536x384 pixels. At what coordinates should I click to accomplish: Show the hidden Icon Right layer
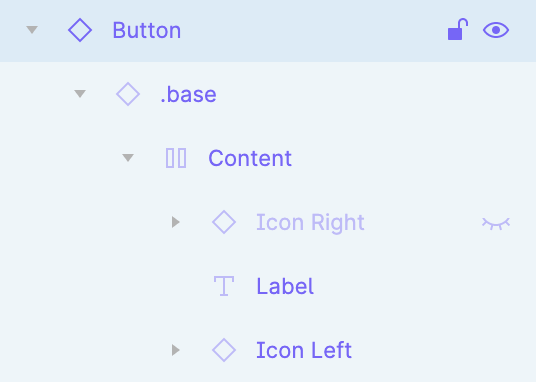click(496, 224)
